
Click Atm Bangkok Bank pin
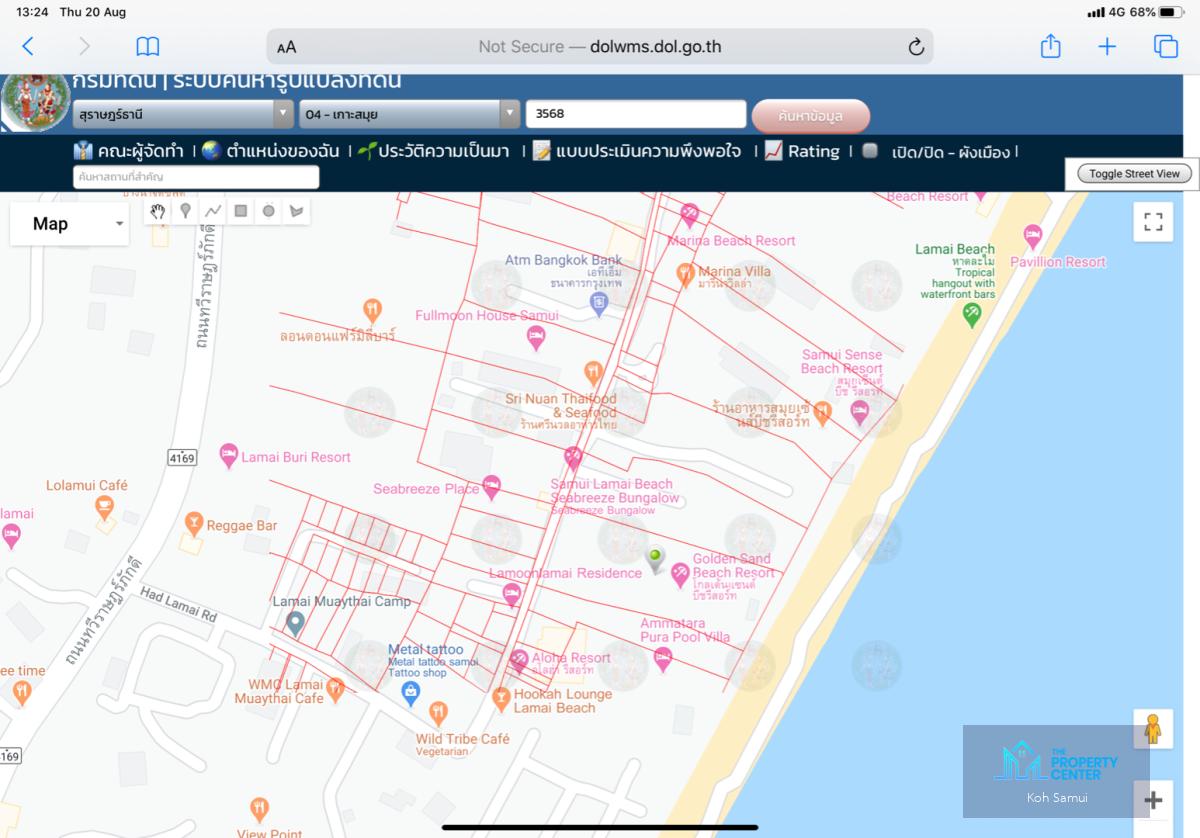[599, 305]
